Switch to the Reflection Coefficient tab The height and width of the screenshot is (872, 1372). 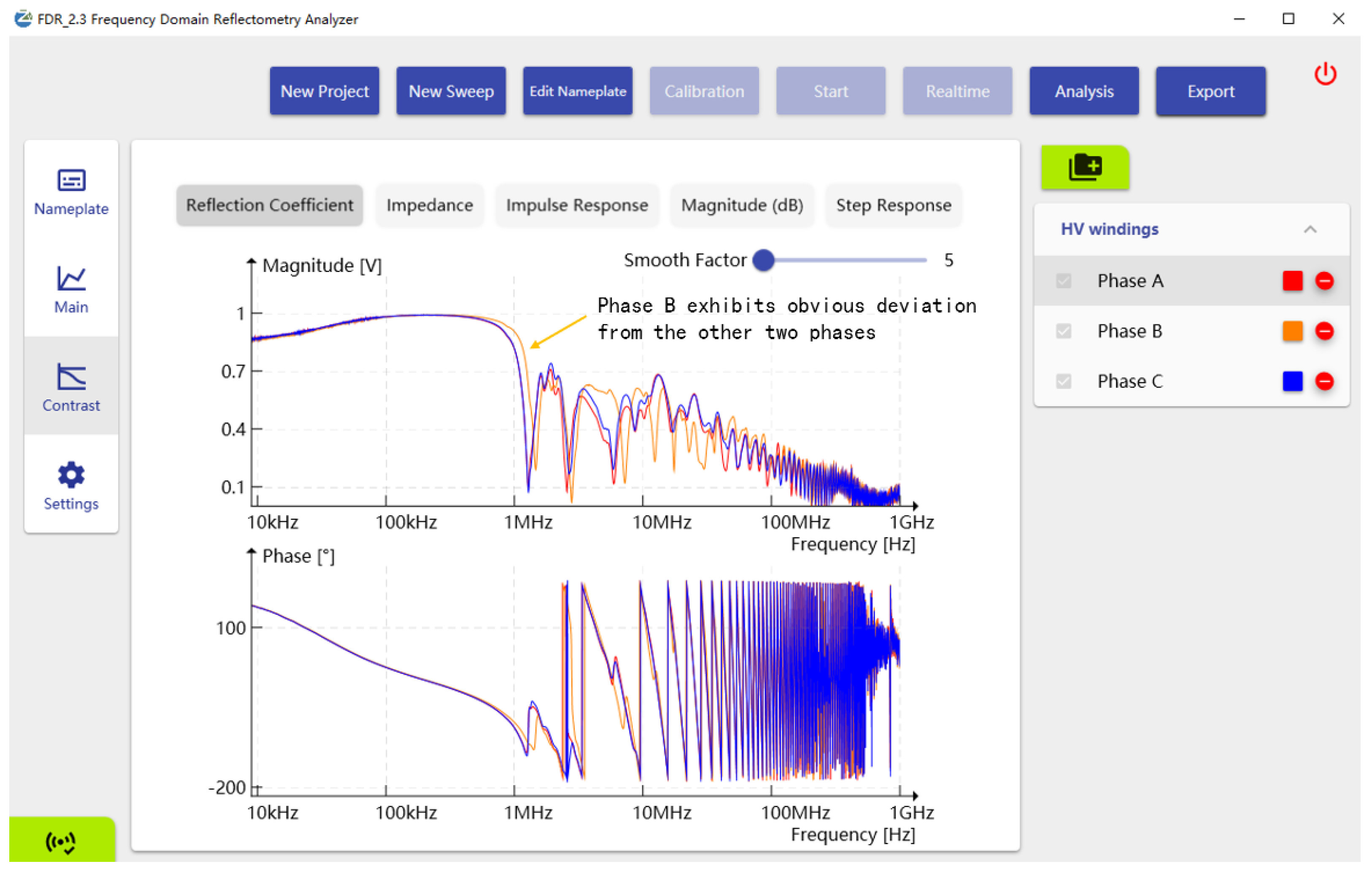[270, 205]
